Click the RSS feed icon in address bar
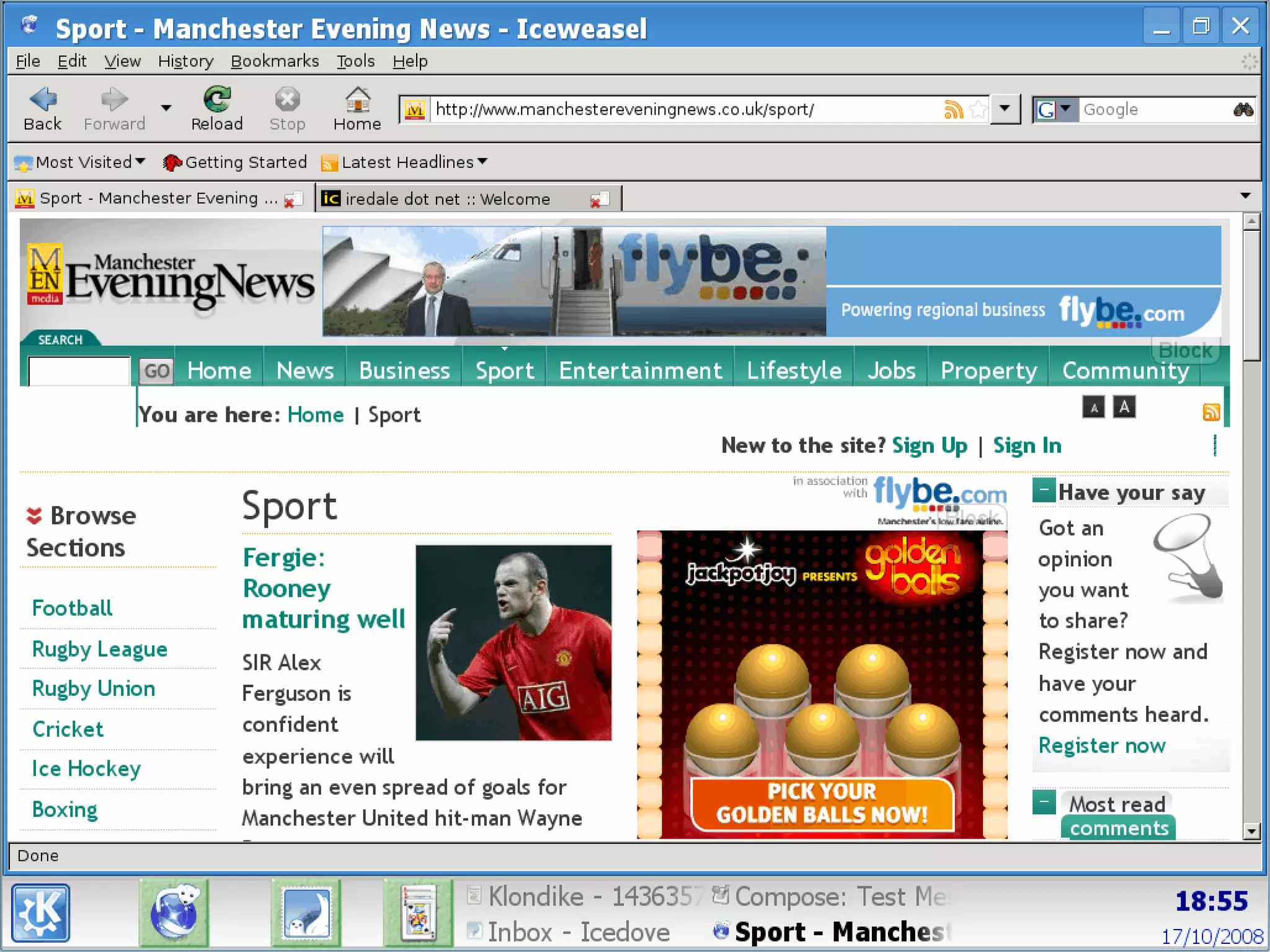This screenshot has height=952, width=1270. (x=953, y=110)
